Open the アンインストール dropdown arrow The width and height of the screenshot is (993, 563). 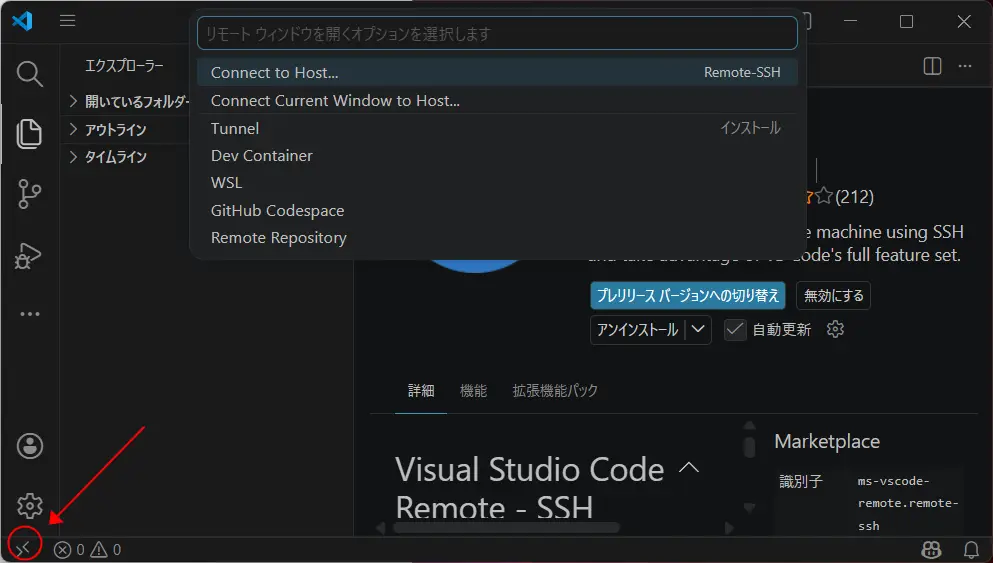tap(698, 330)
